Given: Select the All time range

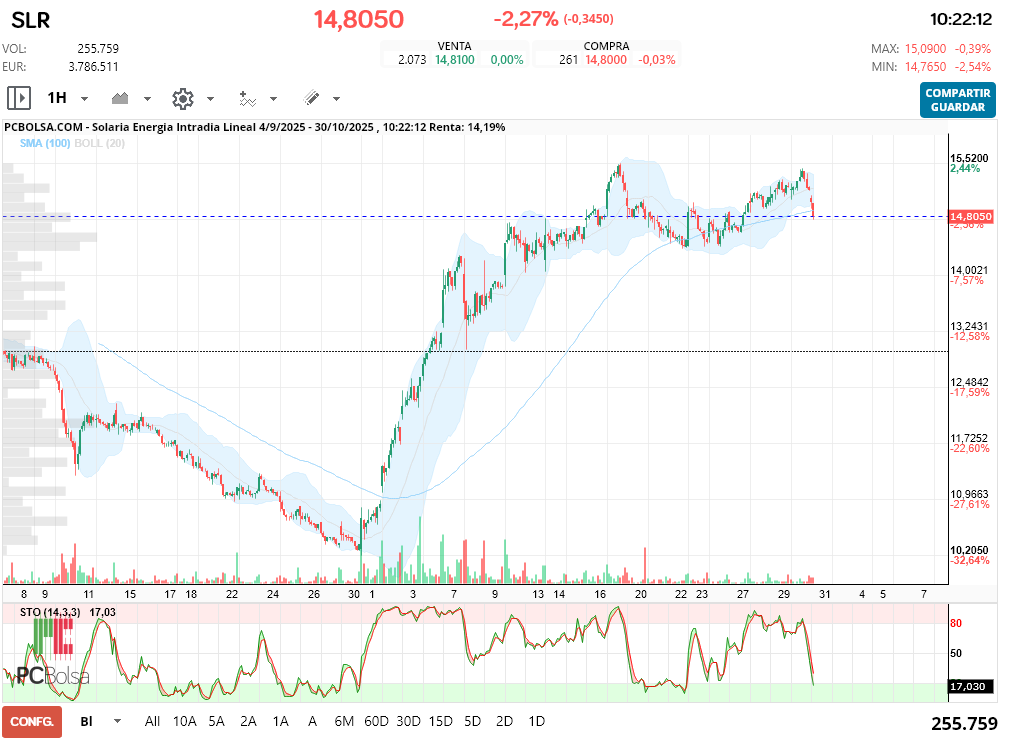Looking at the screenshot, I should [x=152, y=722].
